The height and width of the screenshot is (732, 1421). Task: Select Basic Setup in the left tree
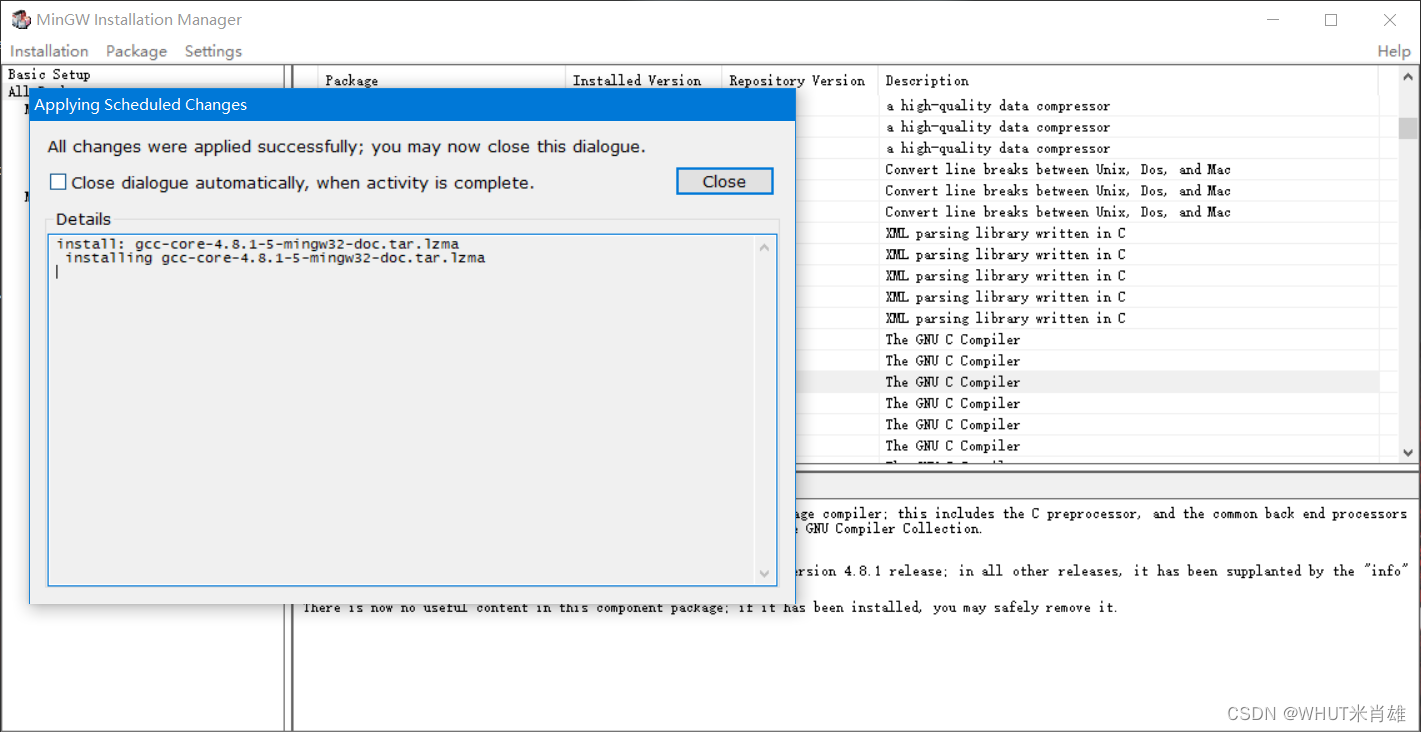point(49,74)
